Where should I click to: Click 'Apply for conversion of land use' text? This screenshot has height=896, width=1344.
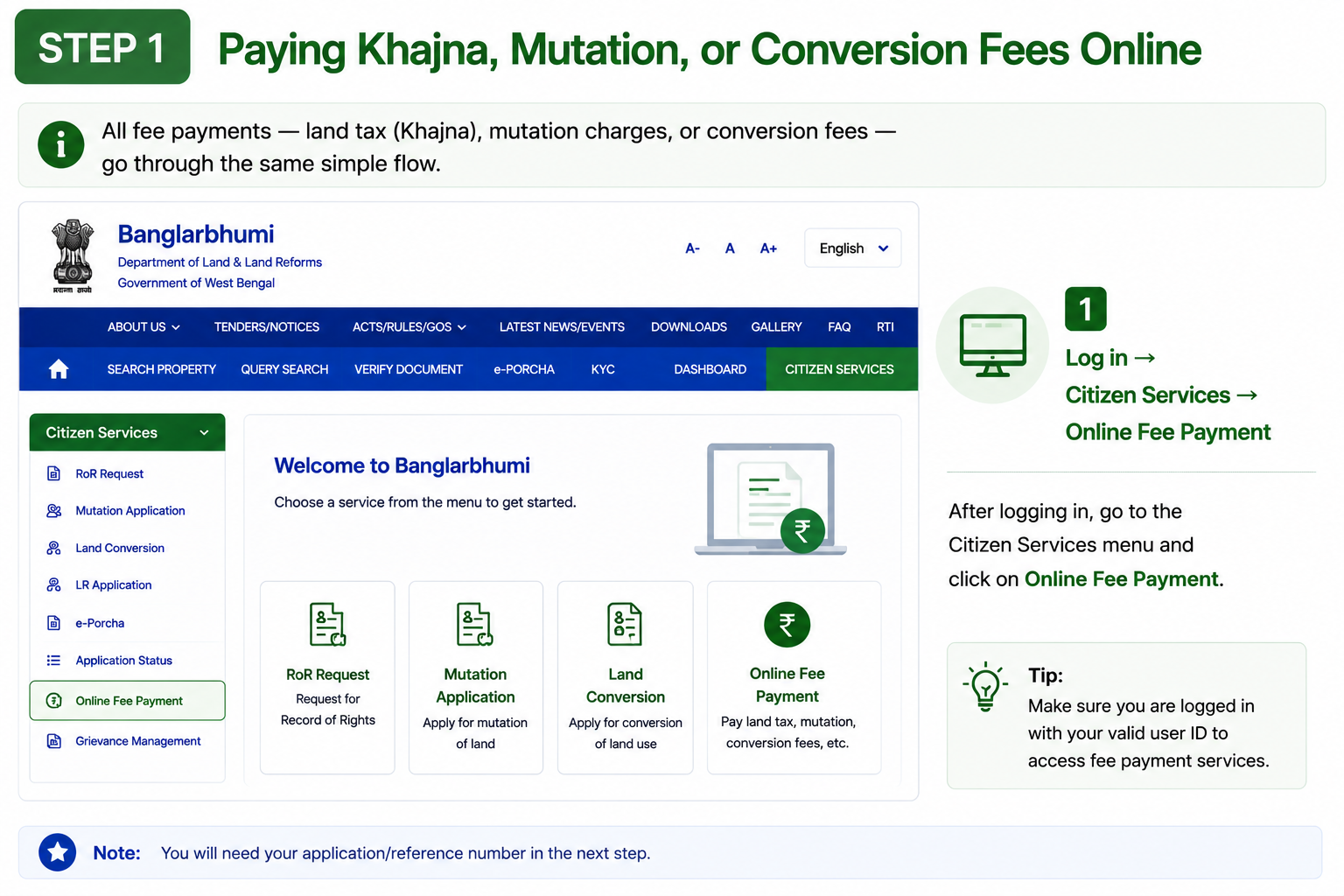click(x=626, y=733)
